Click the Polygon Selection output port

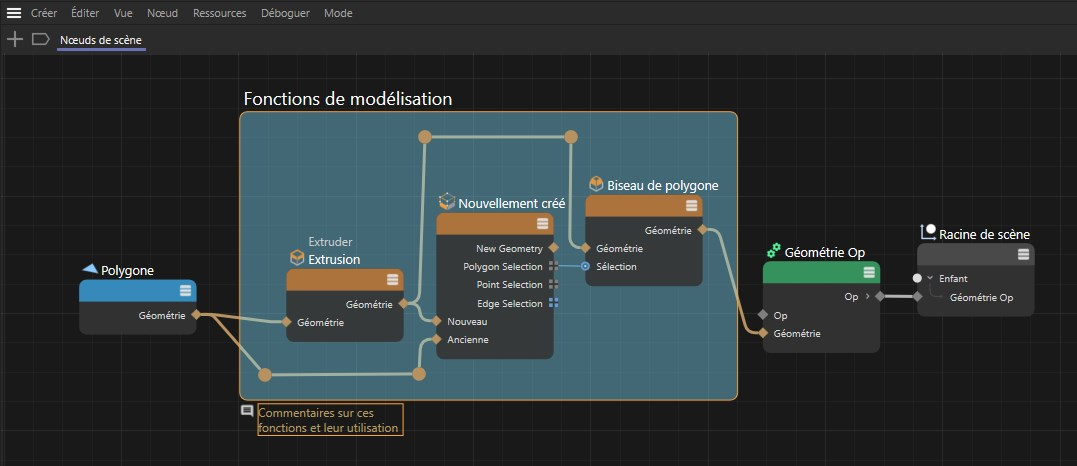click(554, 267)
